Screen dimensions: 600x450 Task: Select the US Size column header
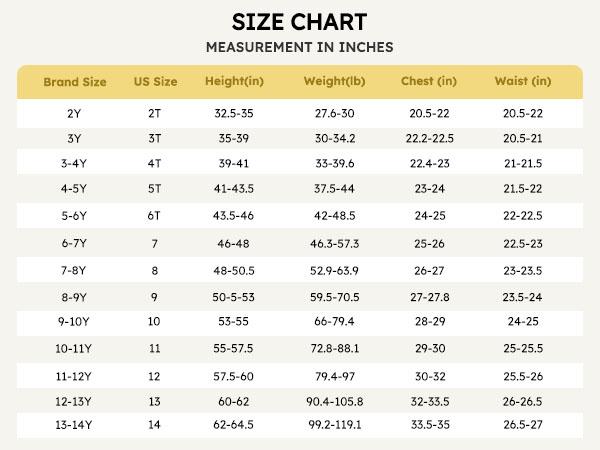[155, 81]
